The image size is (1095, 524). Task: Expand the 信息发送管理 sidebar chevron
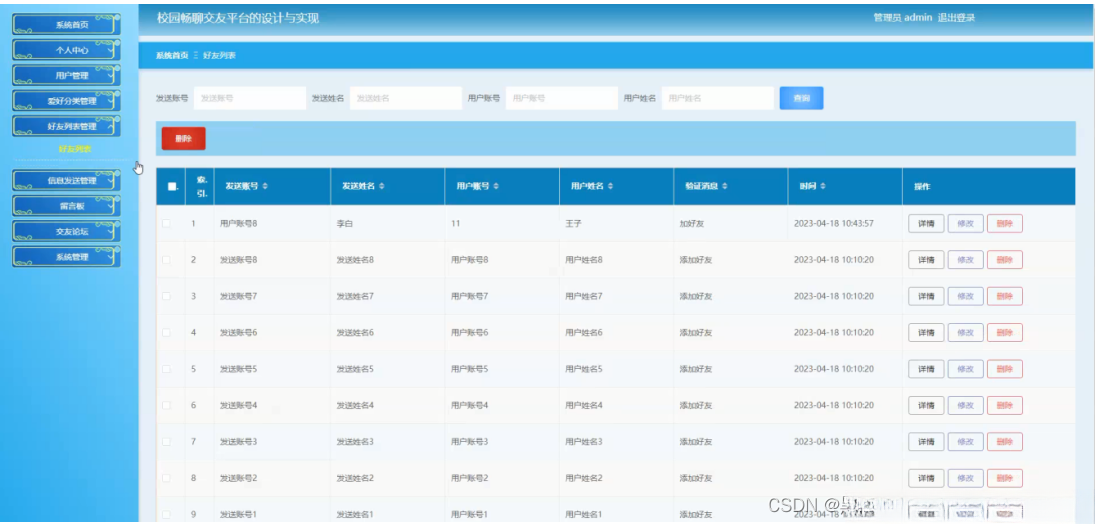[109, 180]
